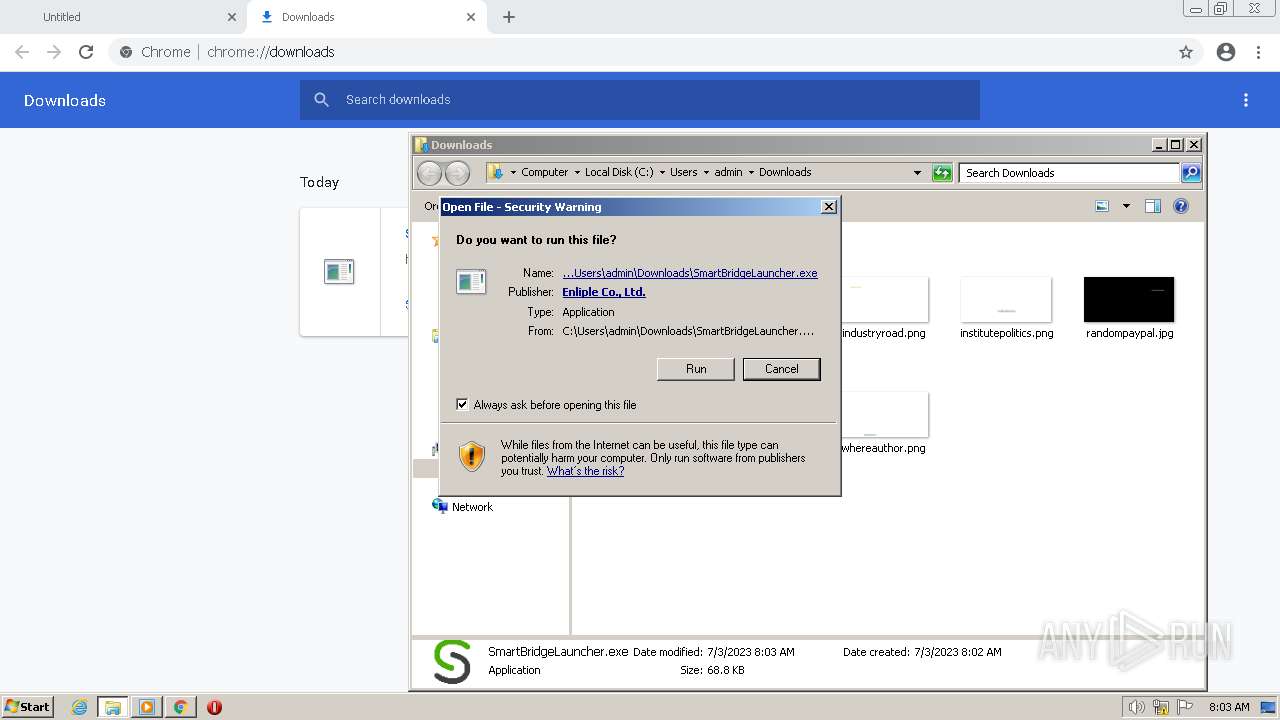Viewport: 1280px width, 720px height.
Task: Click Cancel in the Security Warning
Action: point(781,369)
